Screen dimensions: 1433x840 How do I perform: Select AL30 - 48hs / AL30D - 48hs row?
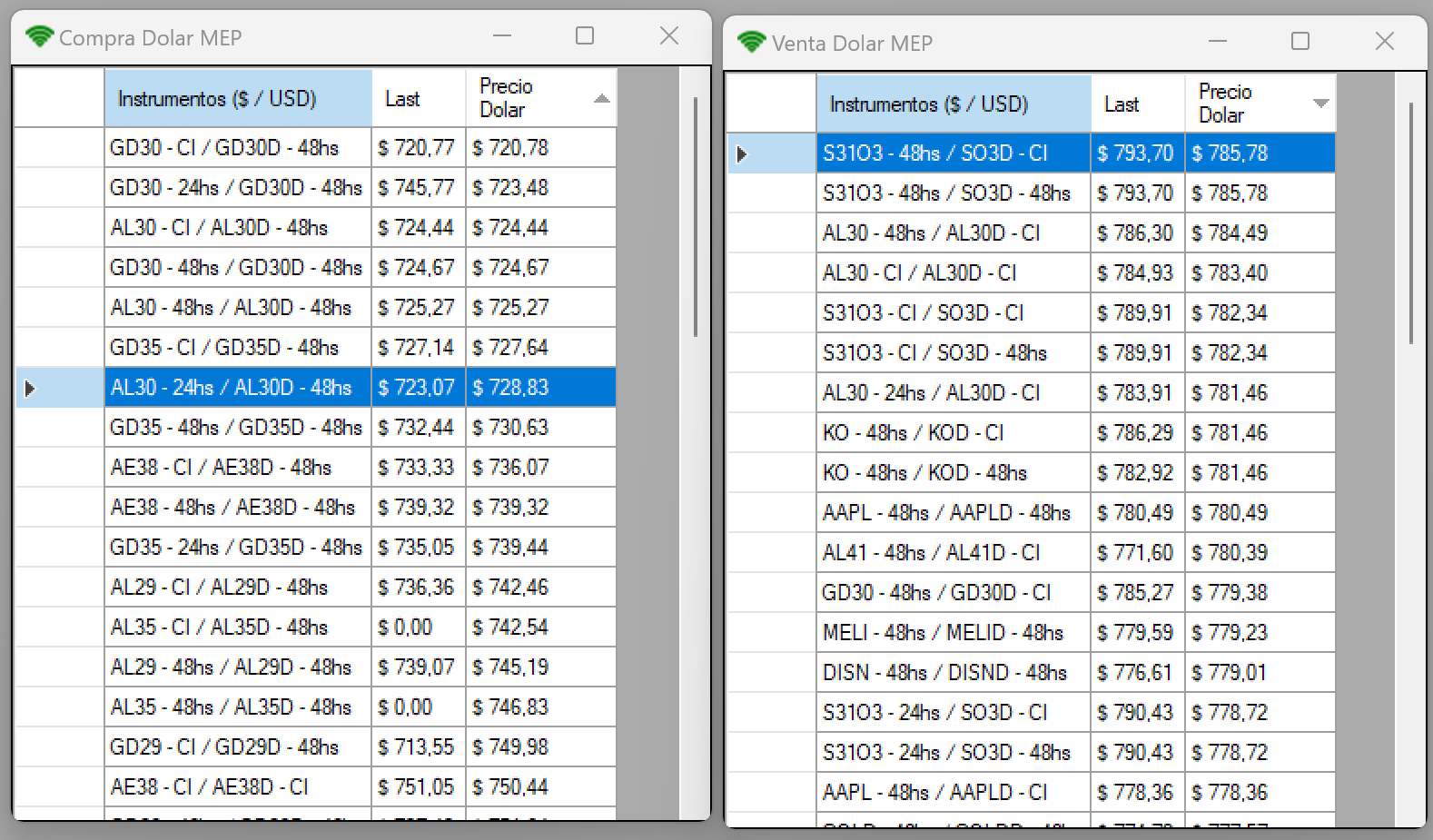315,307
